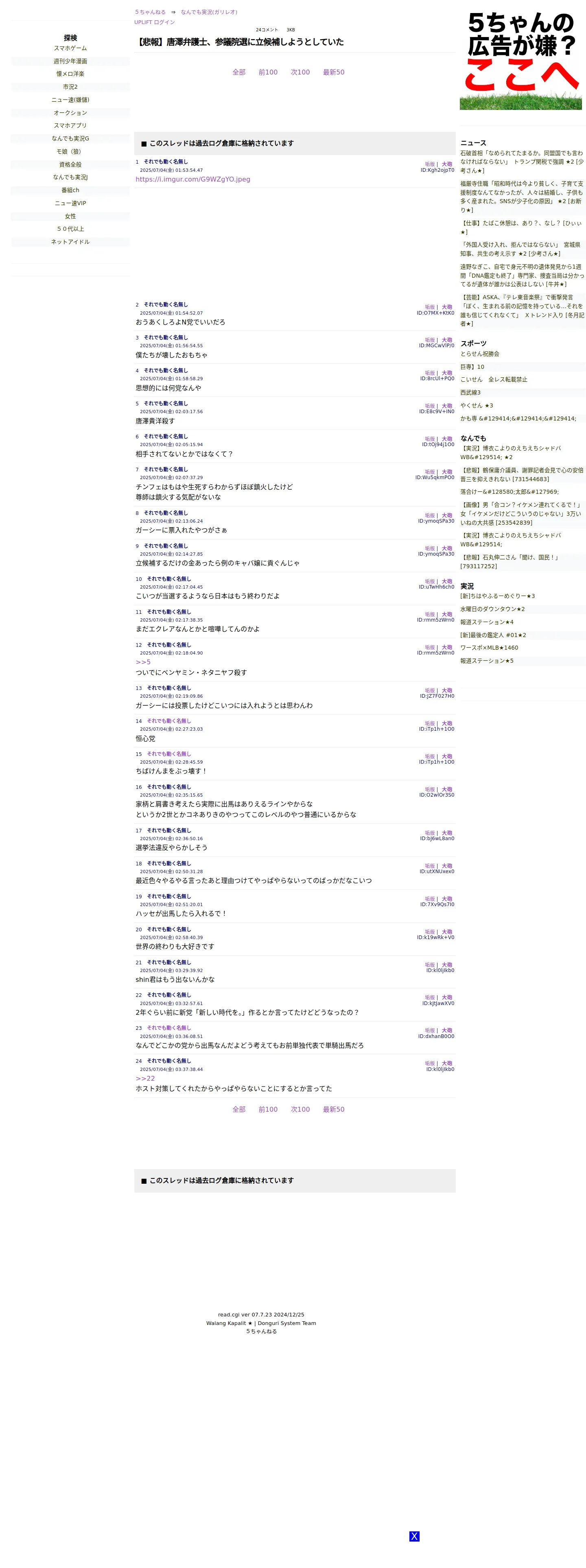This screenshot has height=1568, width=586.
Task: Open ワースポ×MLB★1460 thread
Action: tap(489, 648)
